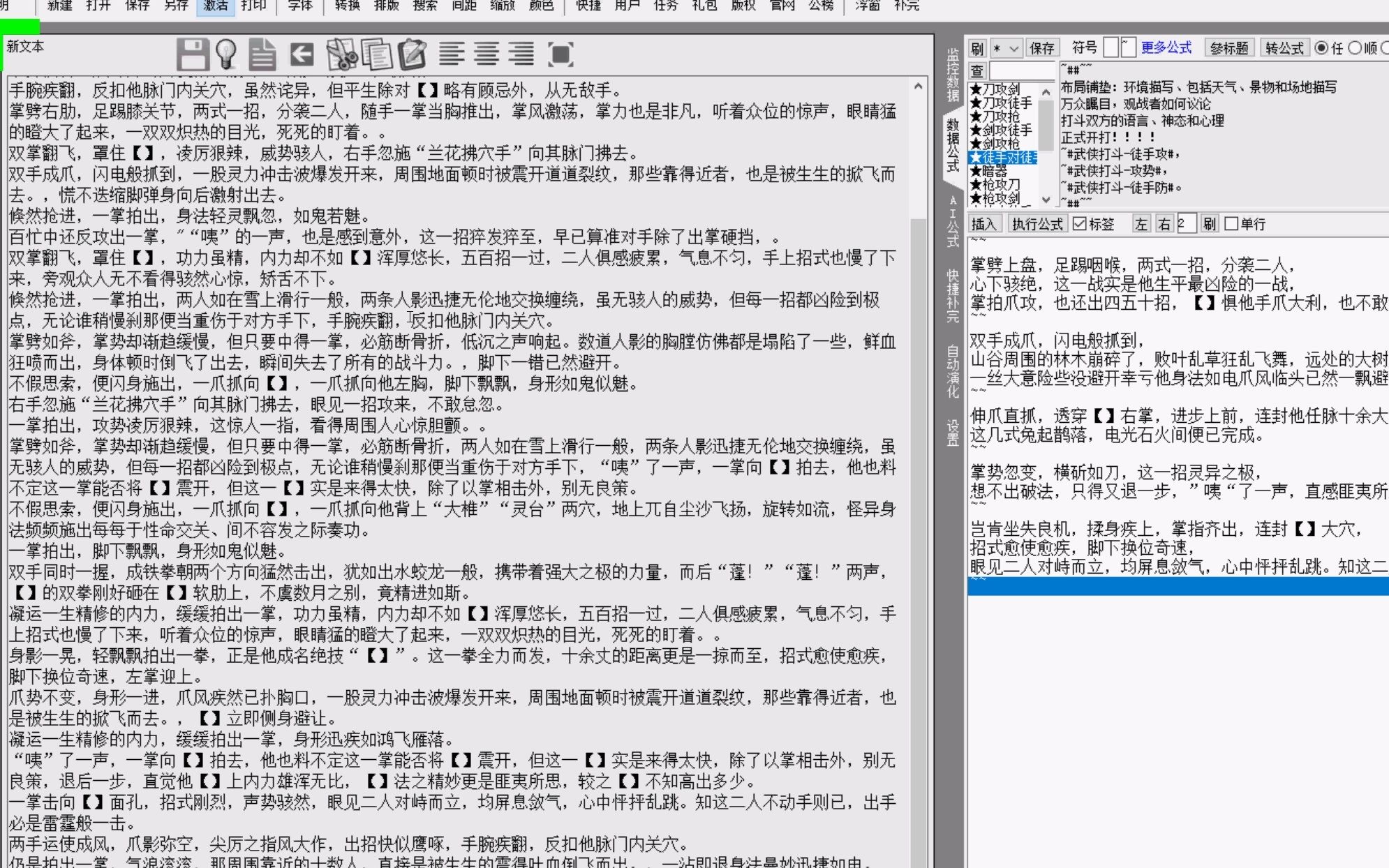
Task: Open the 颜色 menu item
Action: pos(542,6)
